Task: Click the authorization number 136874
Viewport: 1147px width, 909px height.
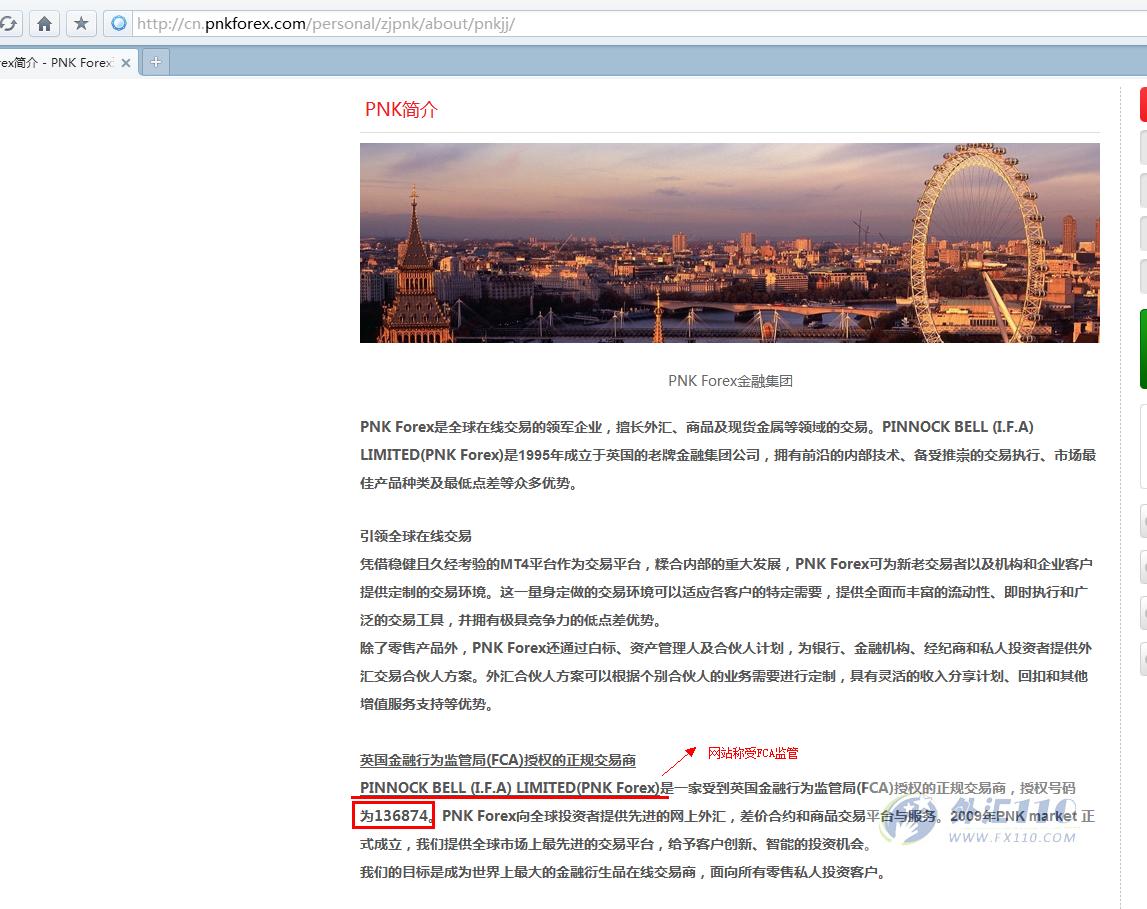Action: point(401,815)
